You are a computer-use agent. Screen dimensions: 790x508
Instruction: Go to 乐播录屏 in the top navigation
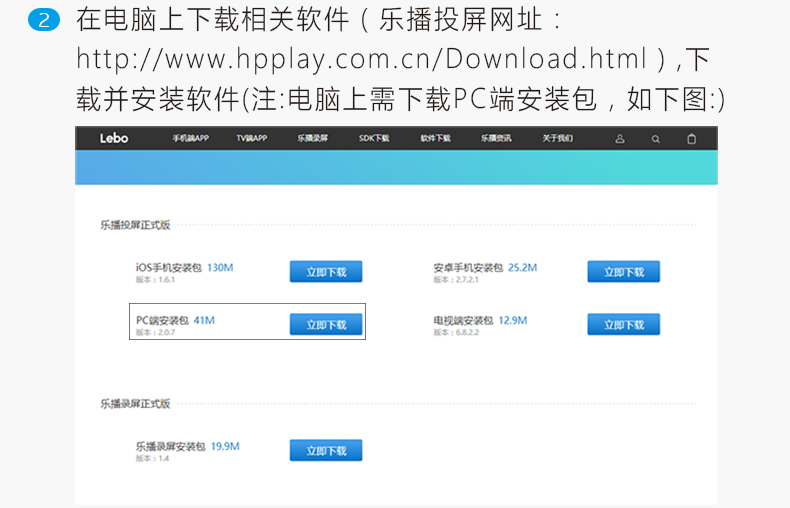[x=312, y=138]
